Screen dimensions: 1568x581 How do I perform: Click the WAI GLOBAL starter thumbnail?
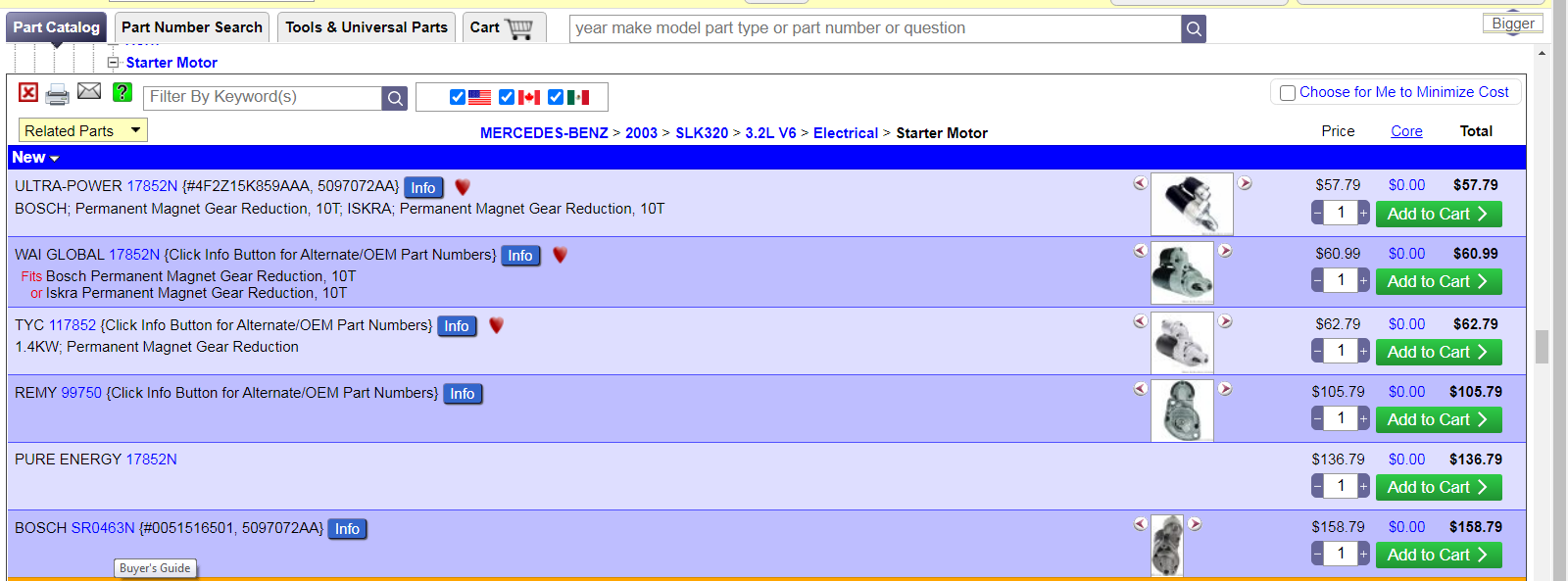pyautogui.click(x=1182, y=272)
